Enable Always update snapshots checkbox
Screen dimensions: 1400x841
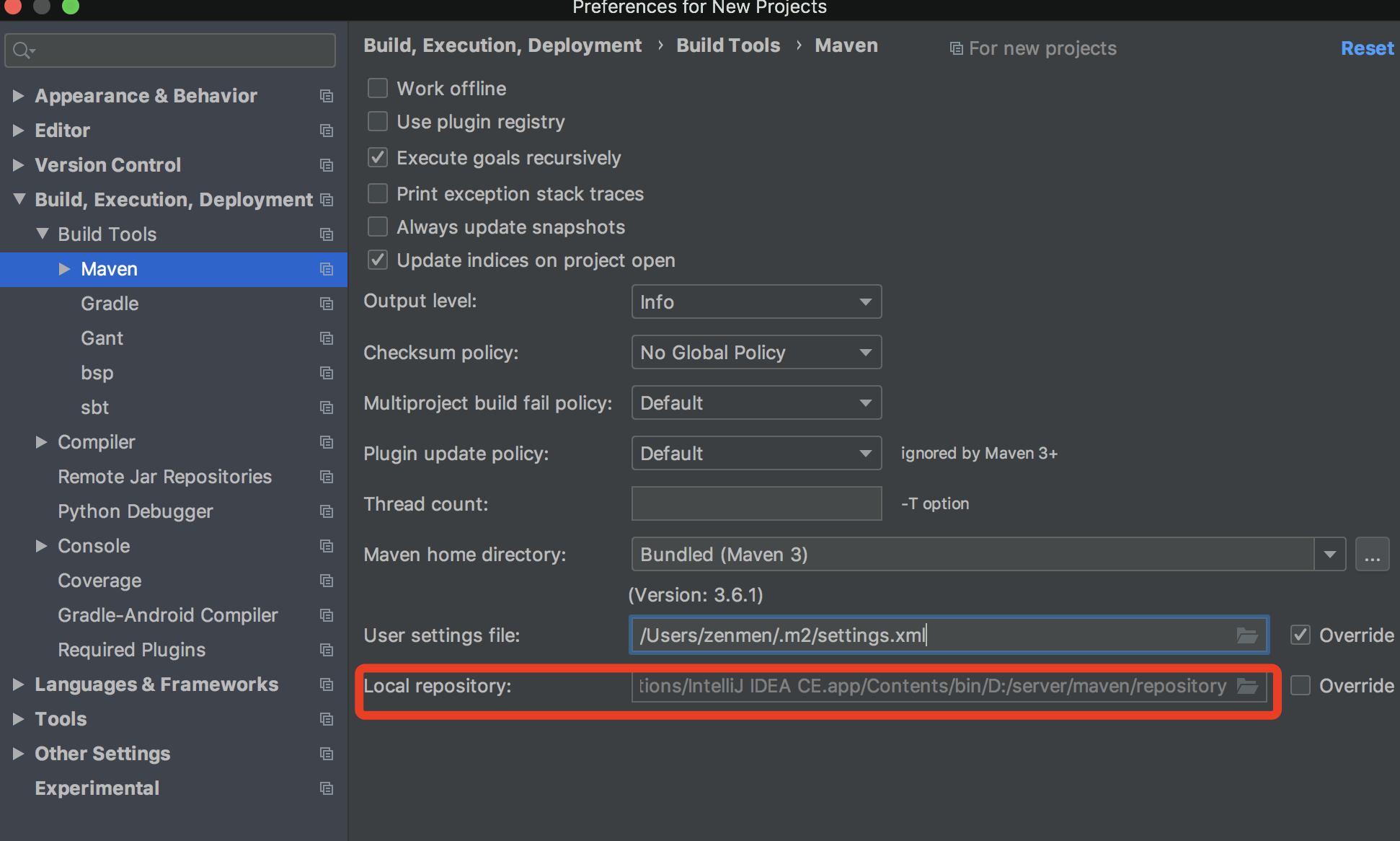coord(378,226)
